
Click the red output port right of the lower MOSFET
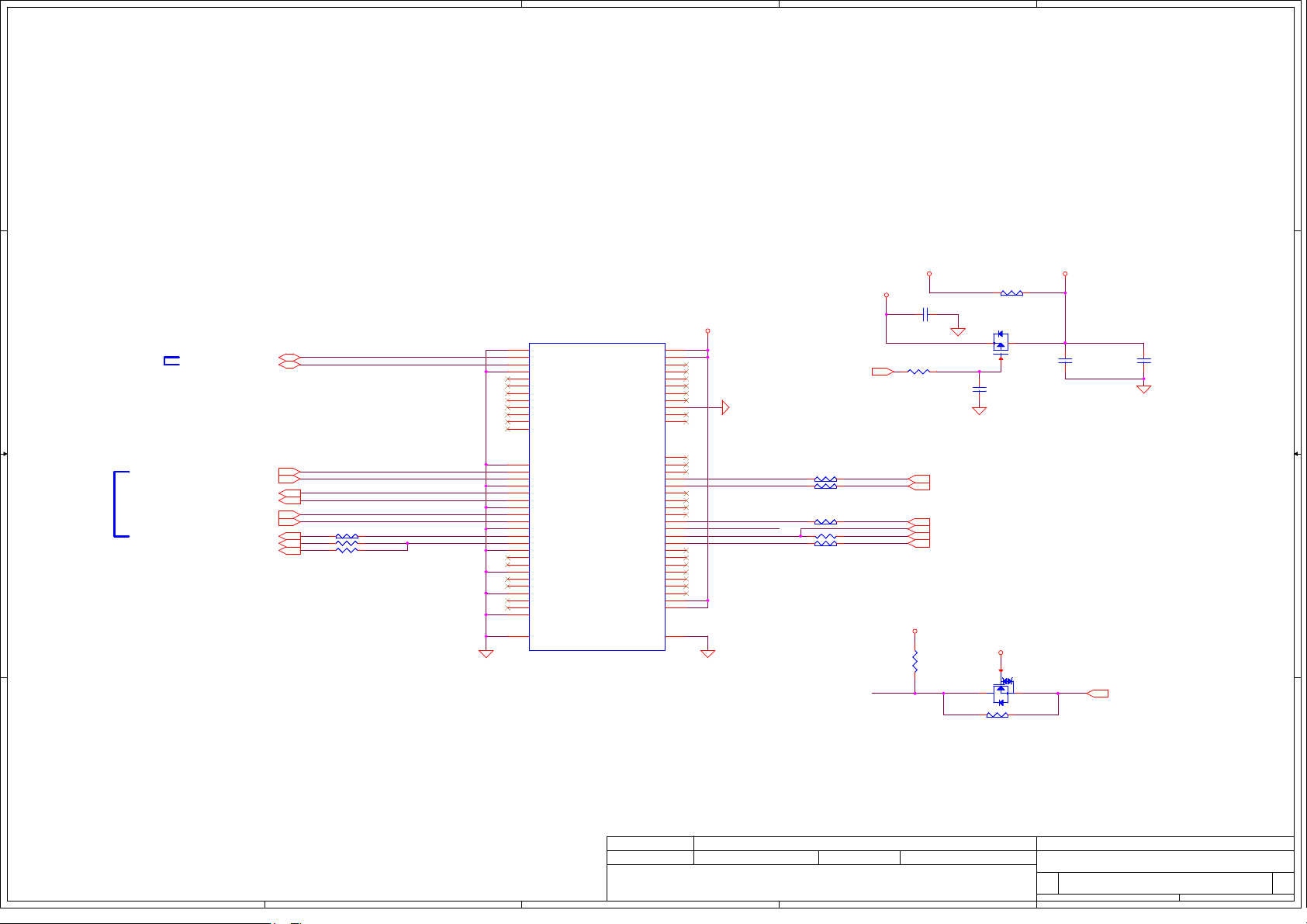(x=1098, y=694)
